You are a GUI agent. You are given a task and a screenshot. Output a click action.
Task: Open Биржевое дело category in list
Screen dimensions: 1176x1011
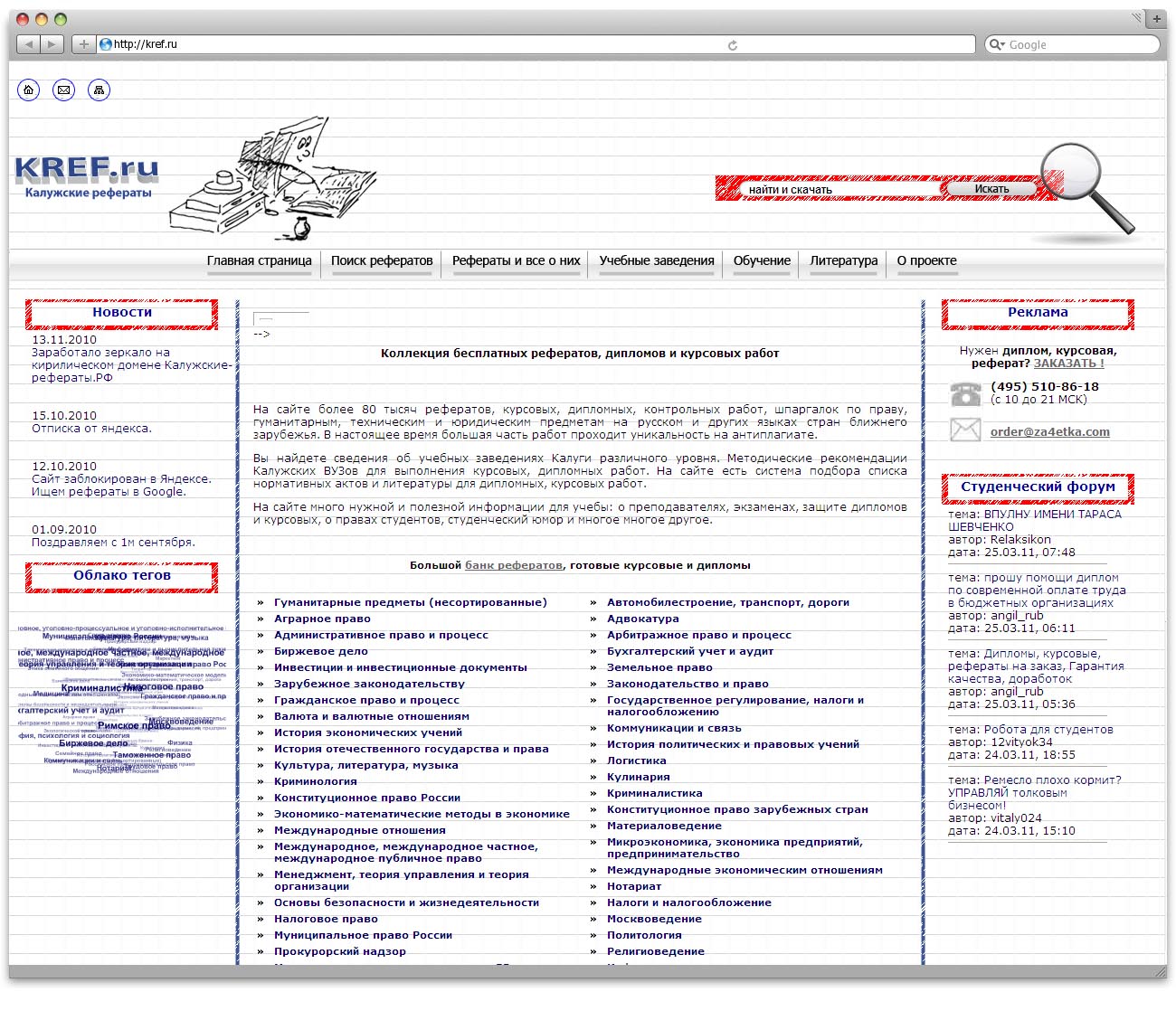point(321,651)
